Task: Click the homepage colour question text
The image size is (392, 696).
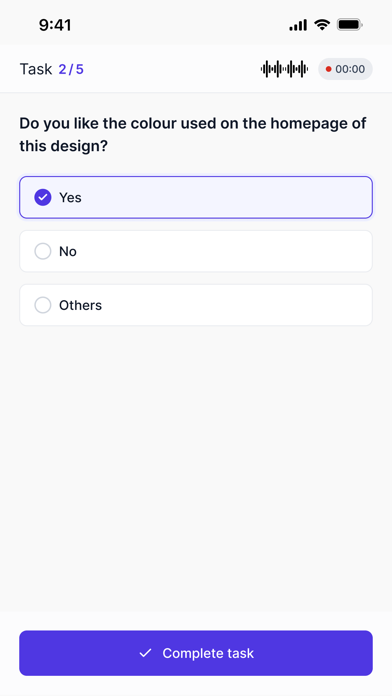Action: click(x=193, y=134)
